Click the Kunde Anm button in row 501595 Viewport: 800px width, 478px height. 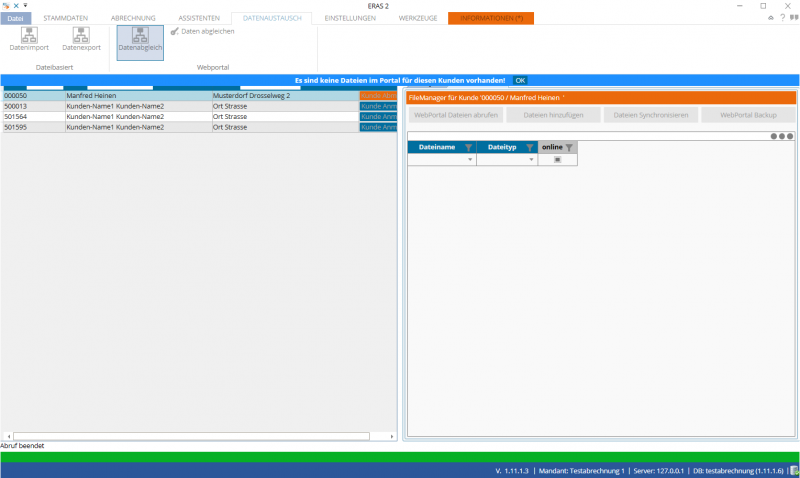coord(378,127)
